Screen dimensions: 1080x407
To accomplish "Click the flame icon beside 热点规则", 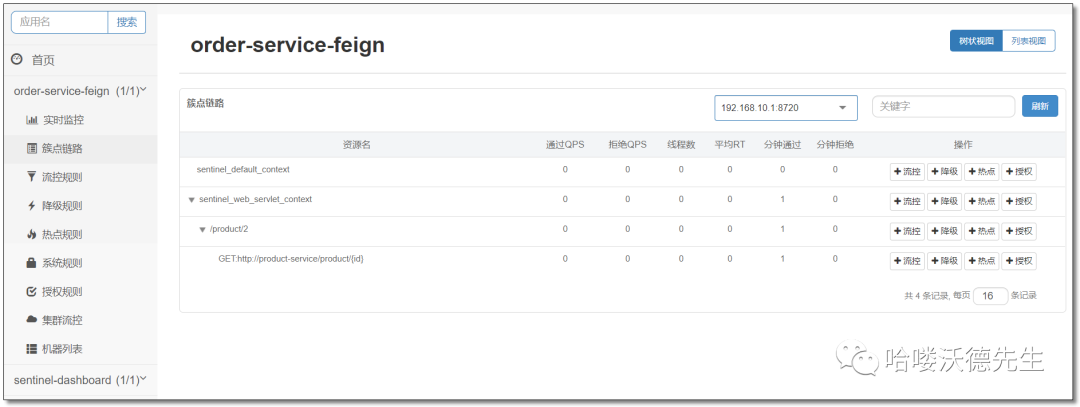I will [32, 235].
